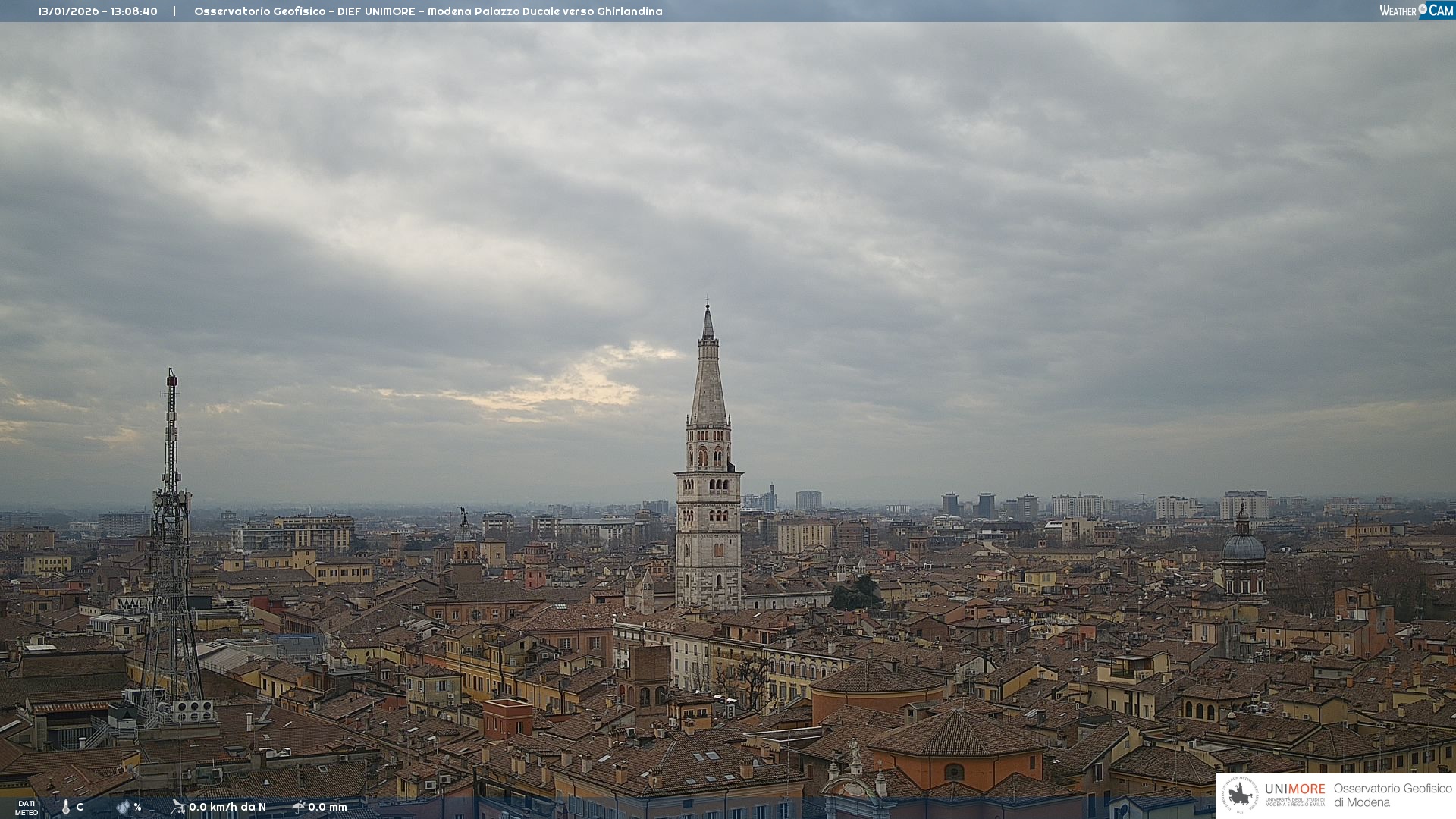Click the UNIMORE wordmark text
Screen dimensions: 1456x819
point(1294,789)
